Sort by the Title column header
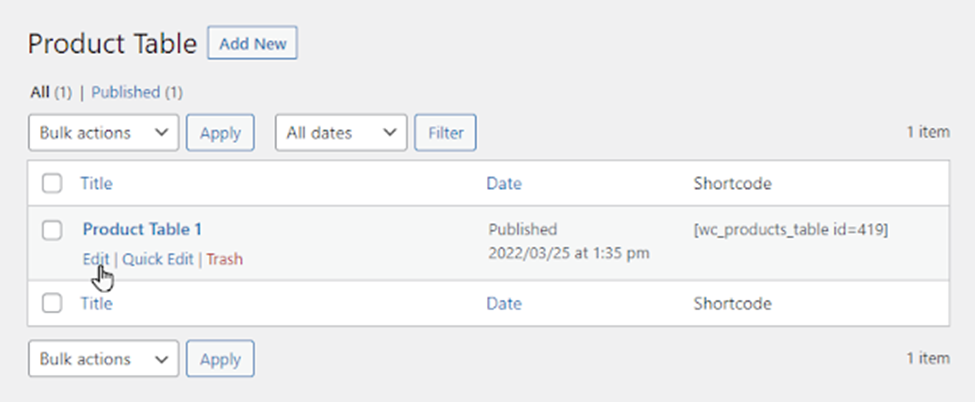 coord(96,184)
